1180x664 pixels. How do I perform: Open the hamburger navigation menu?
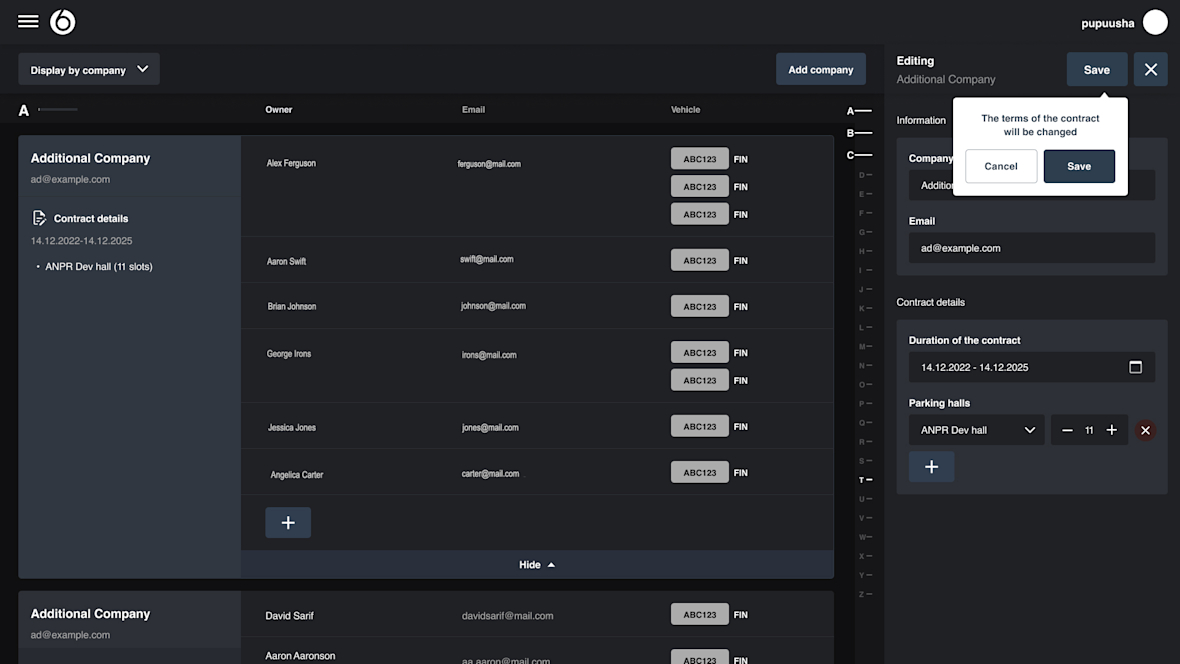pyautogui.click(x=27, y=20)
